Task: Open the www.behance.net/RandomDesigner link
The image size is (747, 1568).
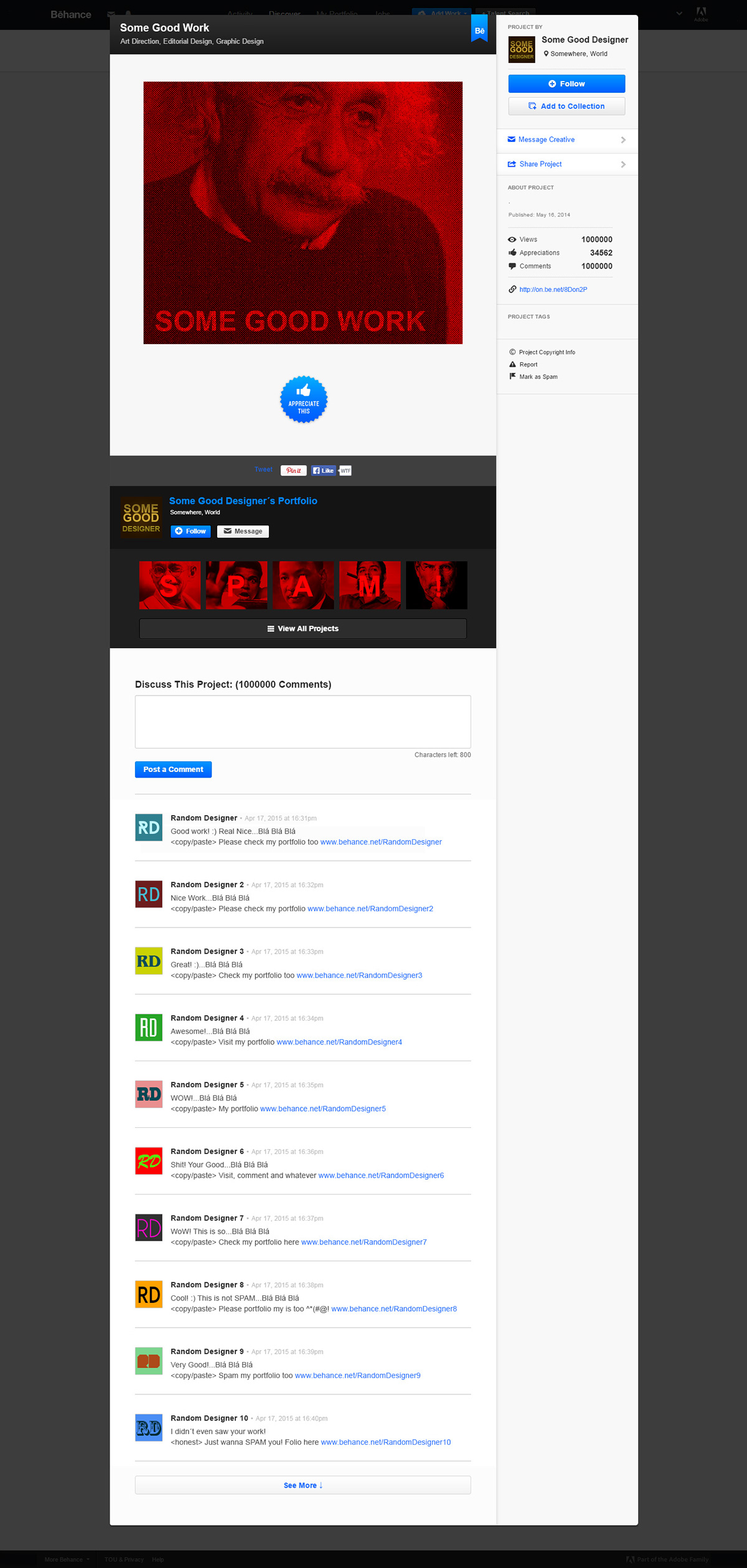Action: [381, 842]
